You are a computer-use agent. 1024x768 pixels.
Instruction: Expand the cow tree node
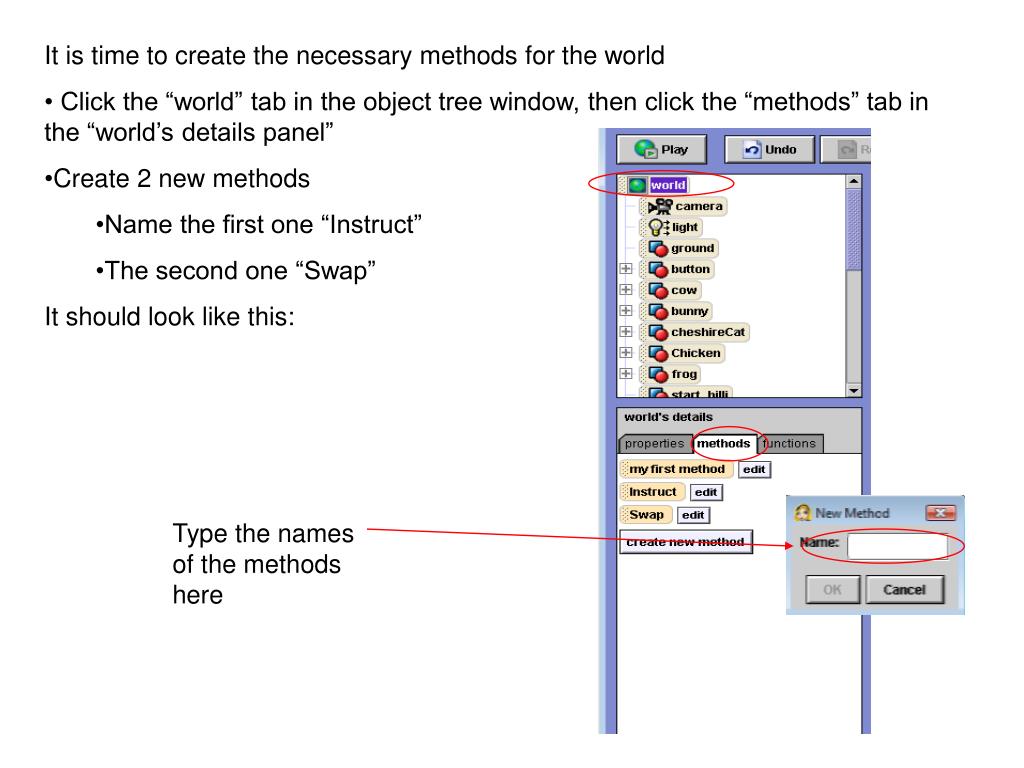626,289
